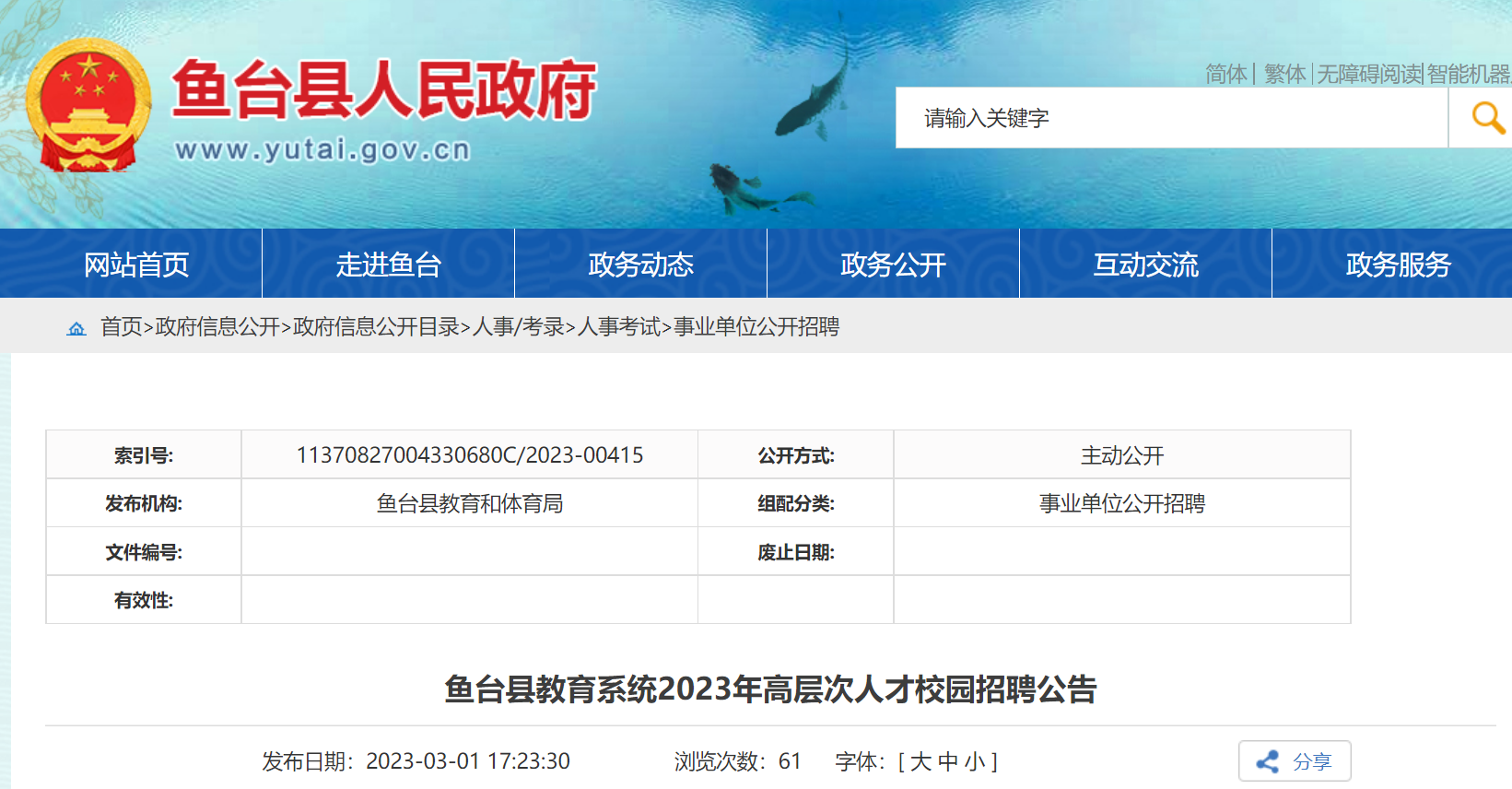Open 网站首页 navigation tab

pos(136,265)
